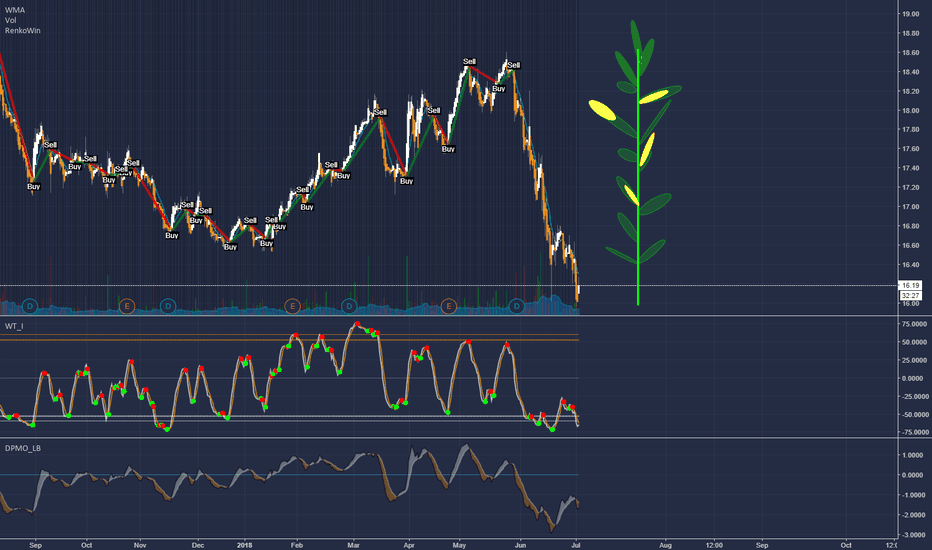Click the Jun label on time axis
The image size is (932, 550).
(x=521, y=545)
